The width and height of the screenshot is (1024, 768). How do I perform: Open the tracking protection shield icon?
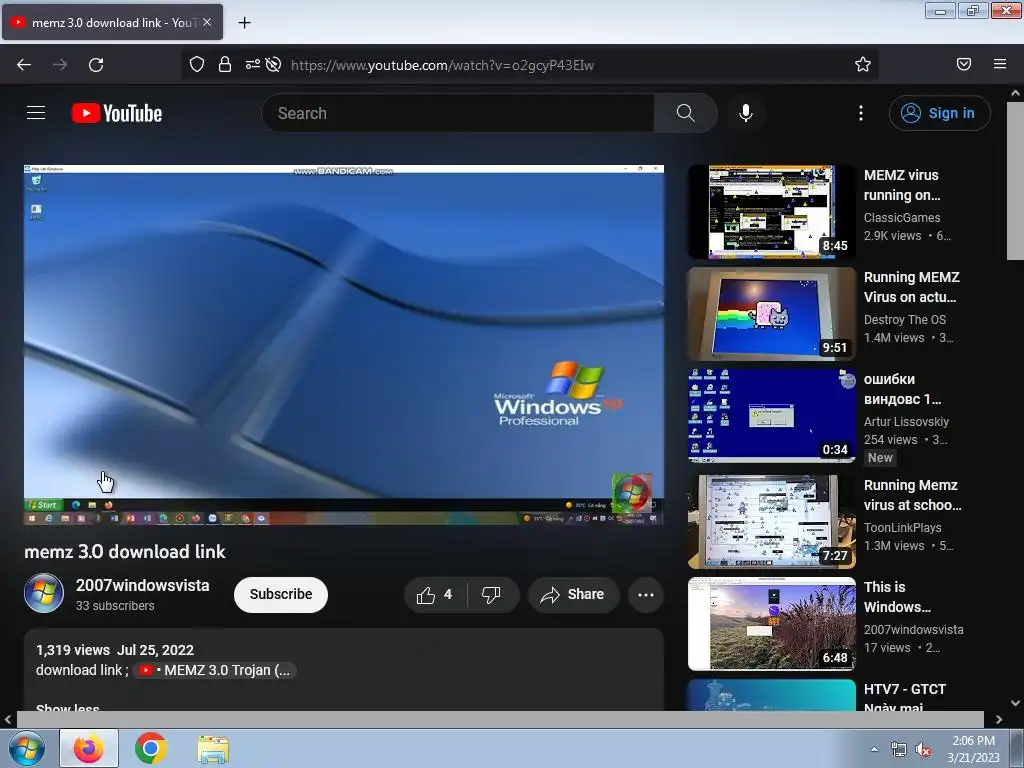click(x=197, y=64)
